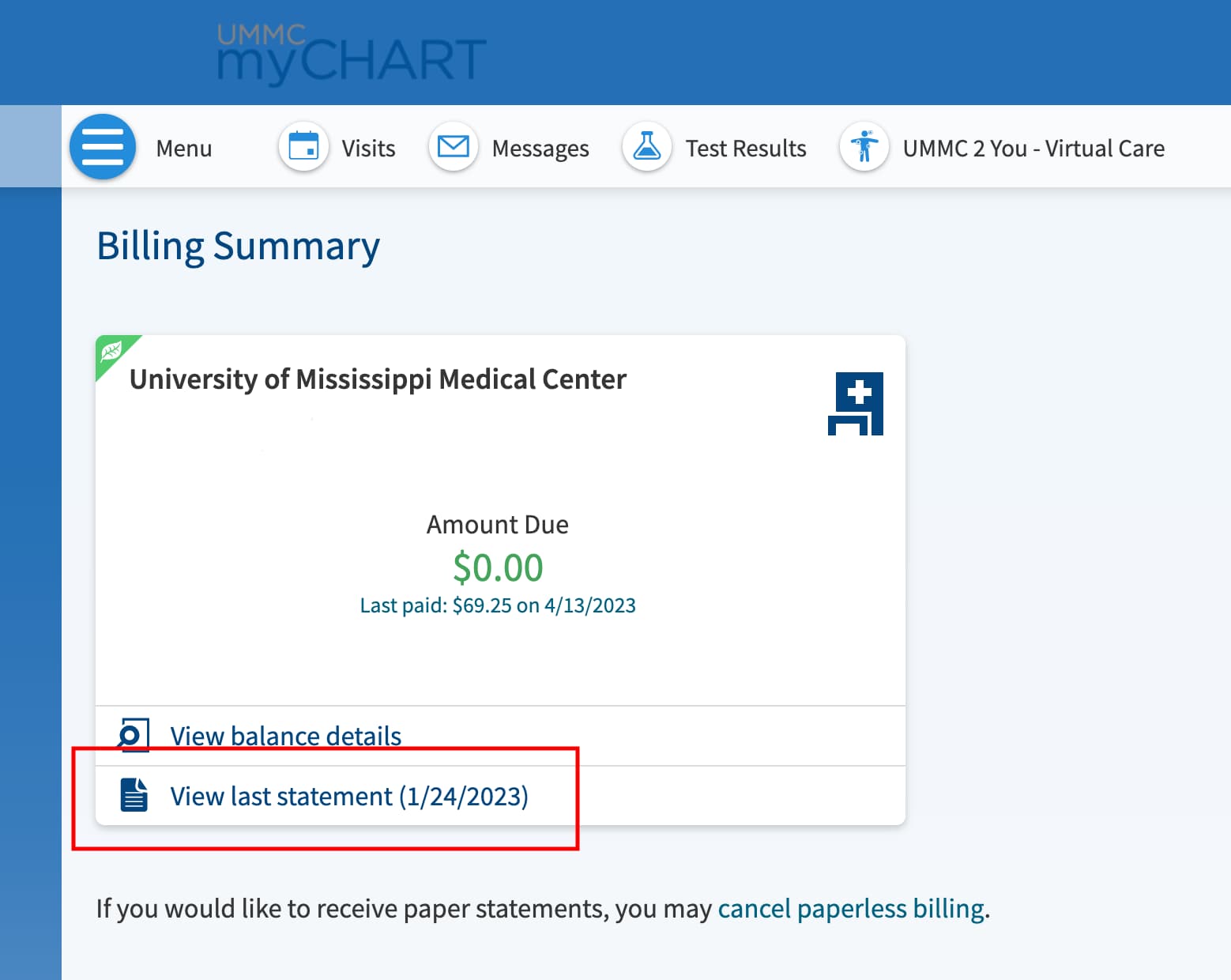The image size is (1231, 980).
Task: Click the Last paid $69.25 on 4/13/2023 text
Action: (x=498, y=605)
